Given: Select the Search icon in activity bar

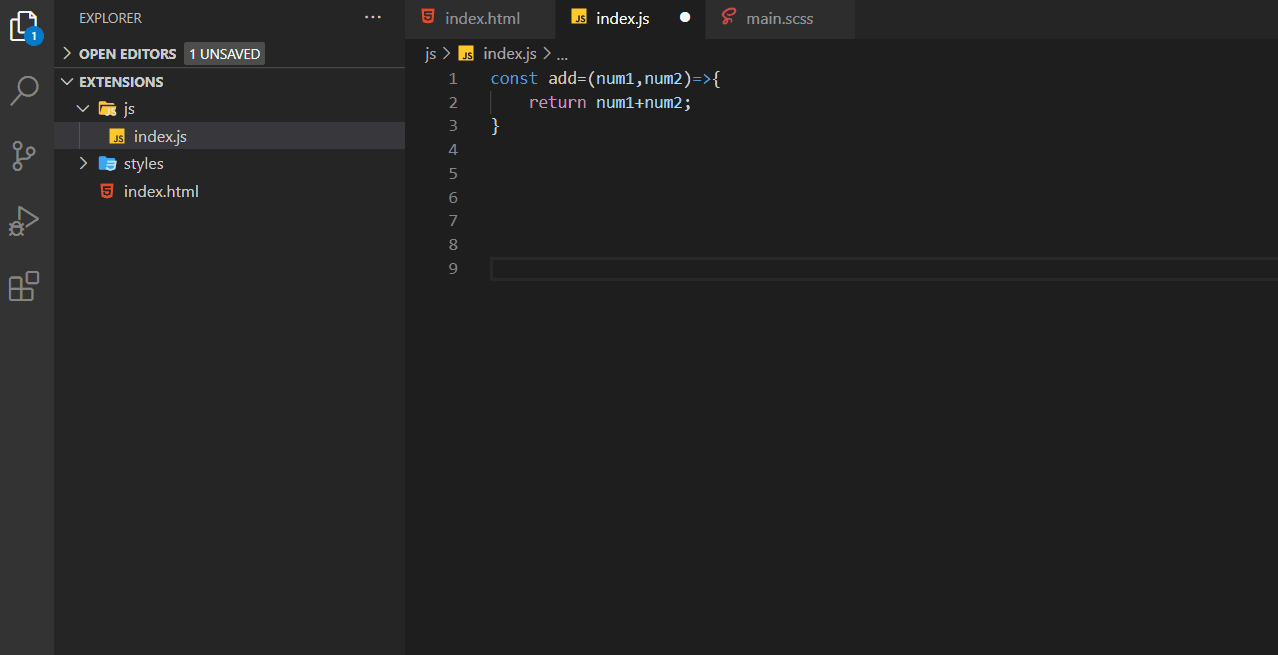Looking at the screenshot, I should point(24,90).
